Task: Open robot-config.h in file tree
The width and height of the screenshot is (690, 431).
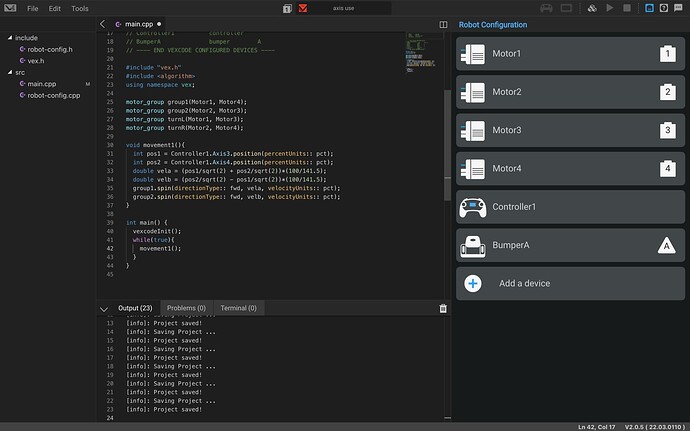Action: pyautogui.click(x=50, y=49)
